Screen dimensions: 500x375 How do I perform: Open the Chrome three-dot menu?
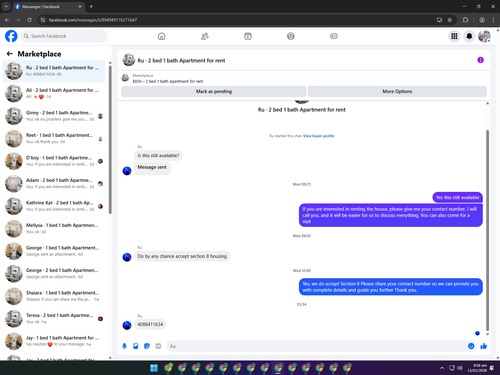(493, 20)
